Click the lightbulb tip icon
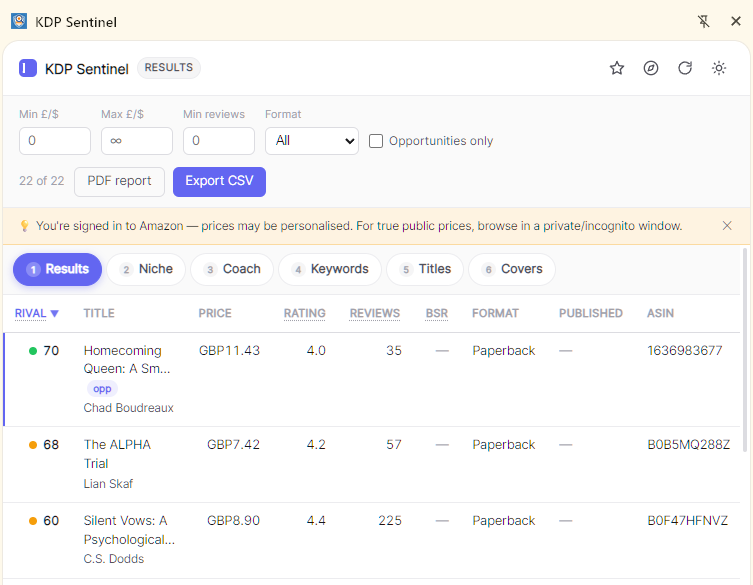This screenshot has height=585, width=753. point(24,226)
